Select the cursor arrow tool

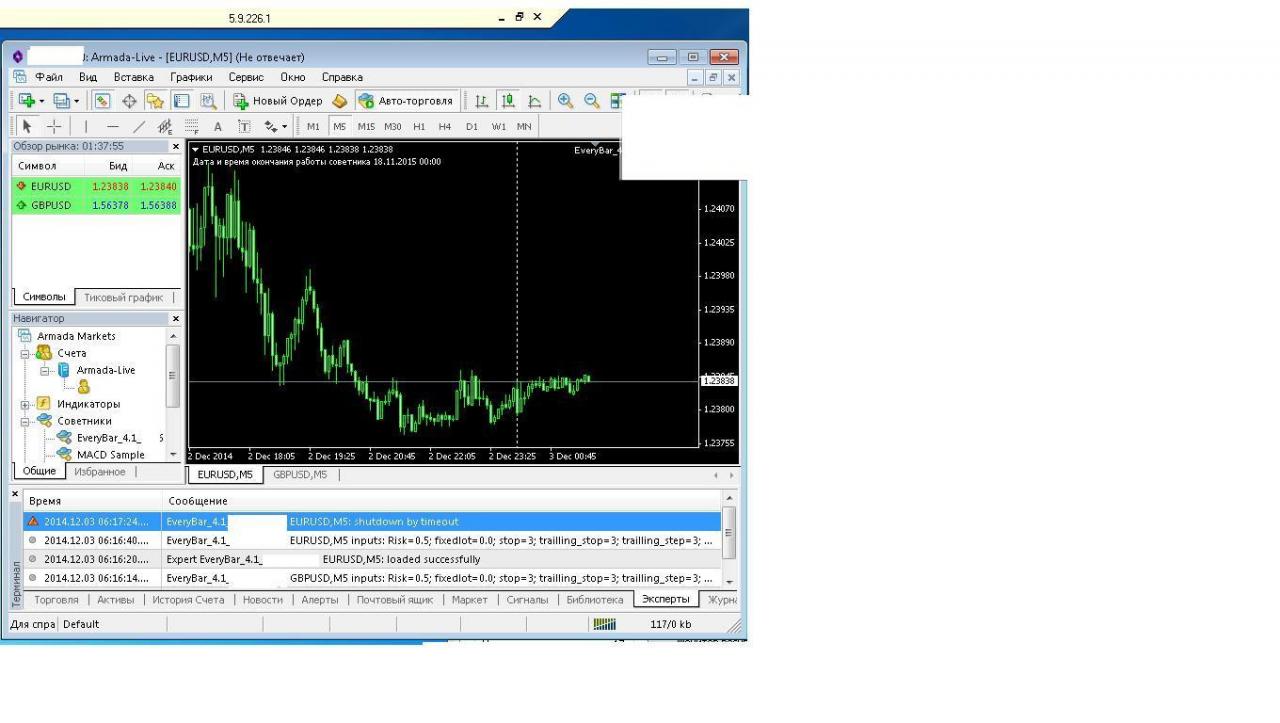27,127
